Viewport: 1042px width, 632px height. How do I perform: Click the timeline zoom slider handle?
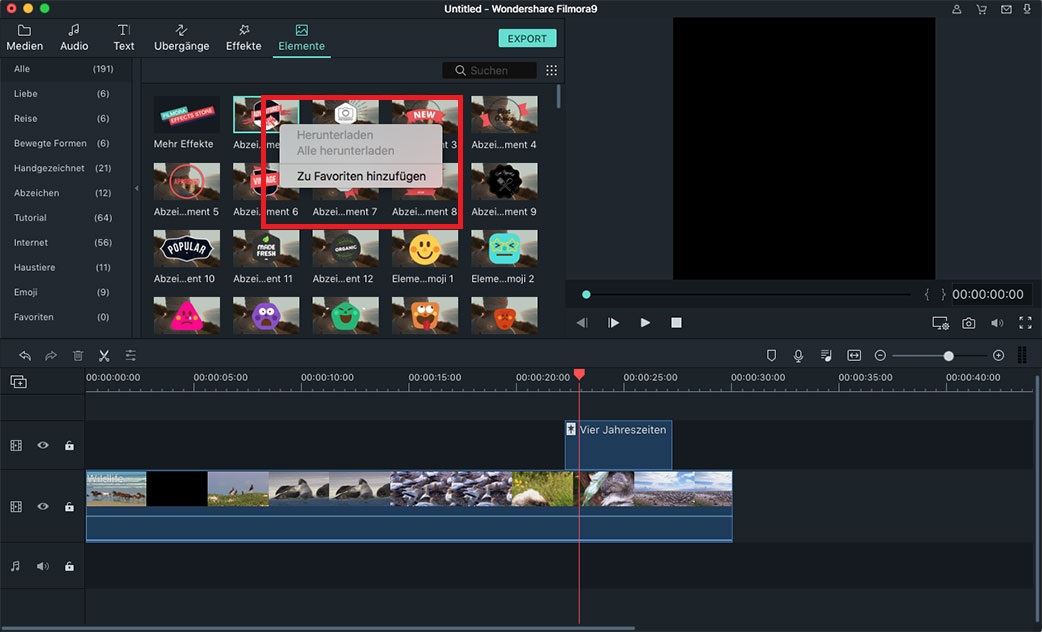click(948, 356)
